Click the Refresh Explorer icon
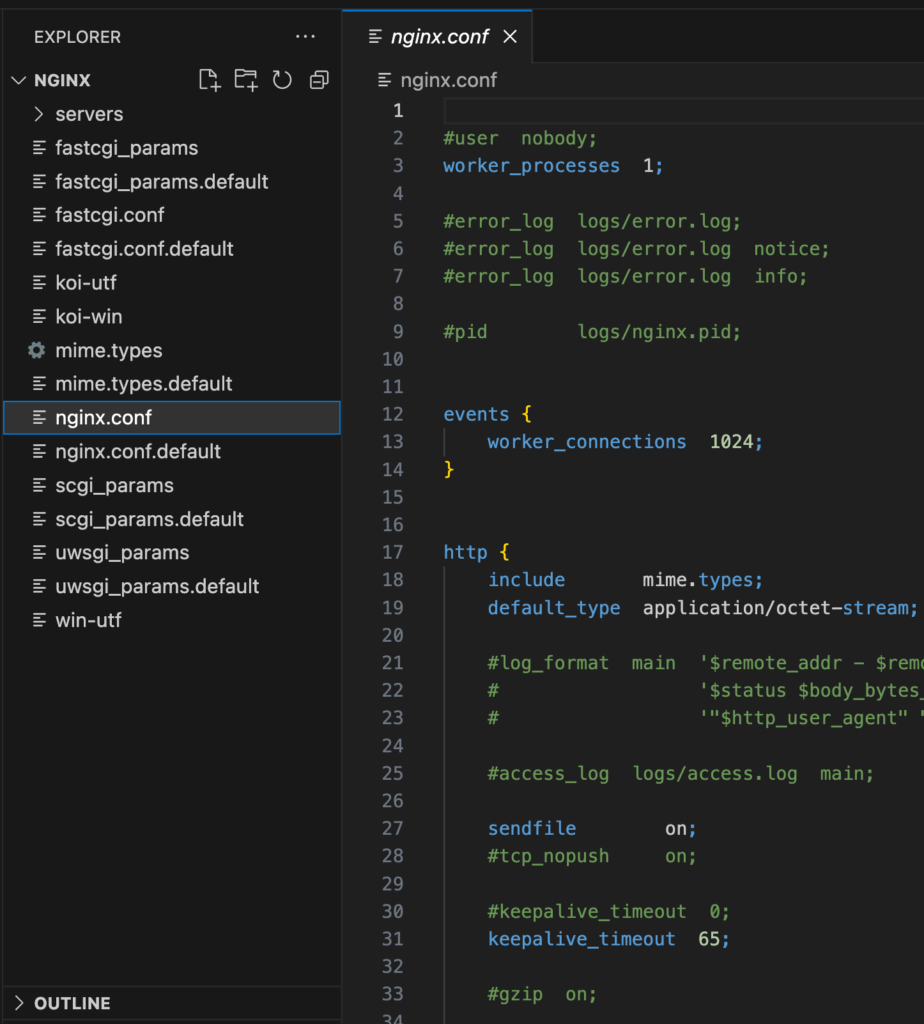Viewport: 924px width, 1024px height. pyautogui.click(x=282, y=80)
